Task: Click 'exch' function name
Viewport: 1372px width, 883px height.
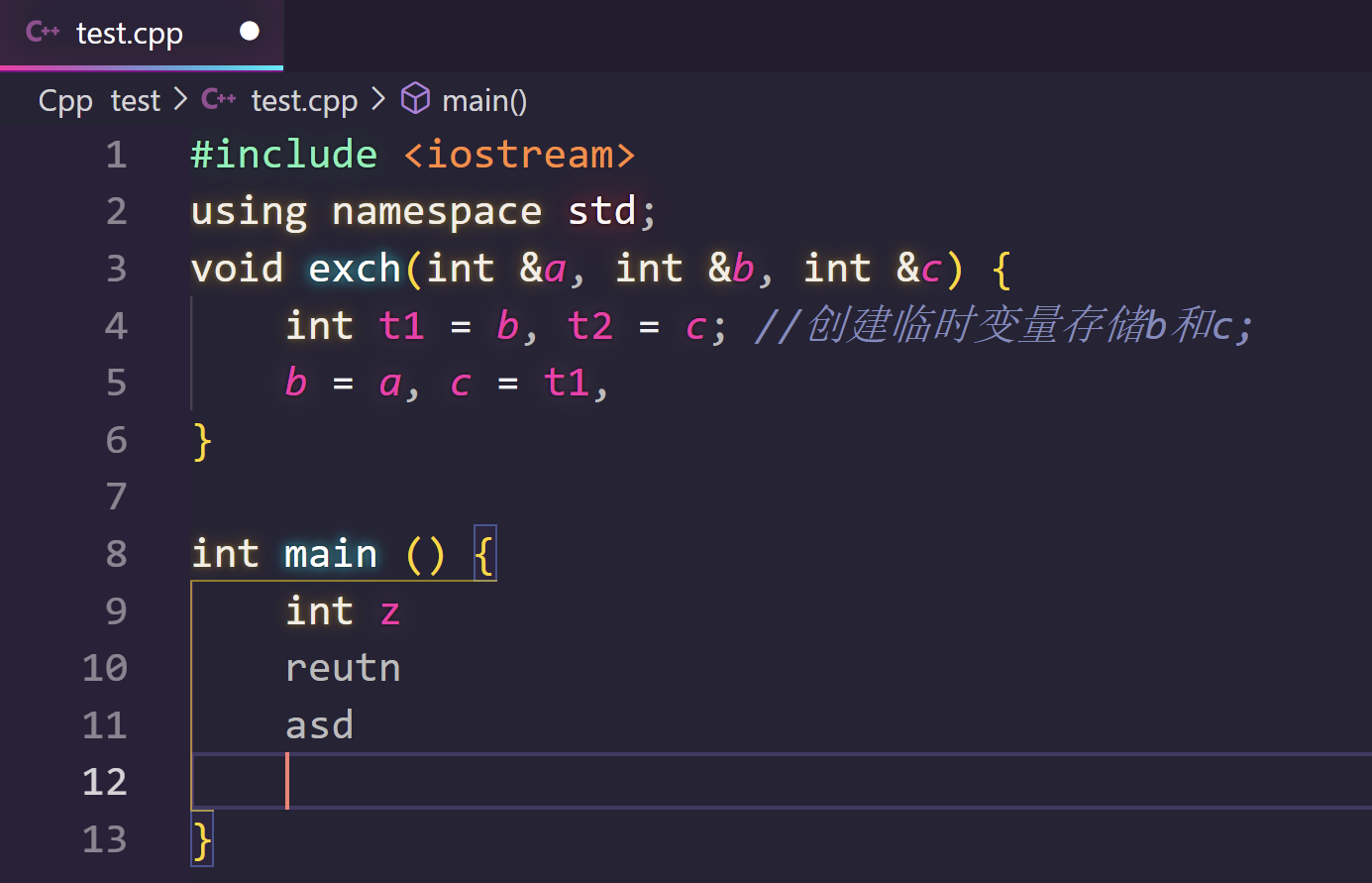Action: tap(355, 269)
